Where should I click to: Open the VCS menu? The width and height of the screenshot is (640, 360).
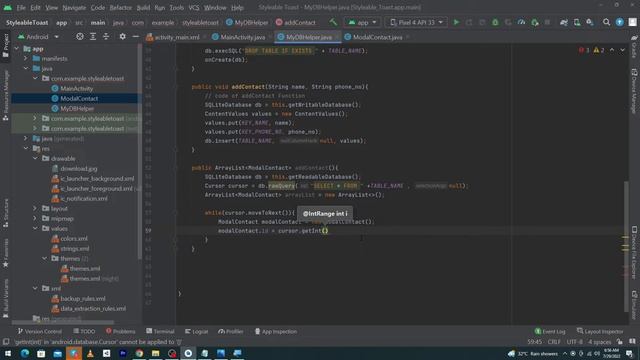pyautogui.click(x=194, y=7)
